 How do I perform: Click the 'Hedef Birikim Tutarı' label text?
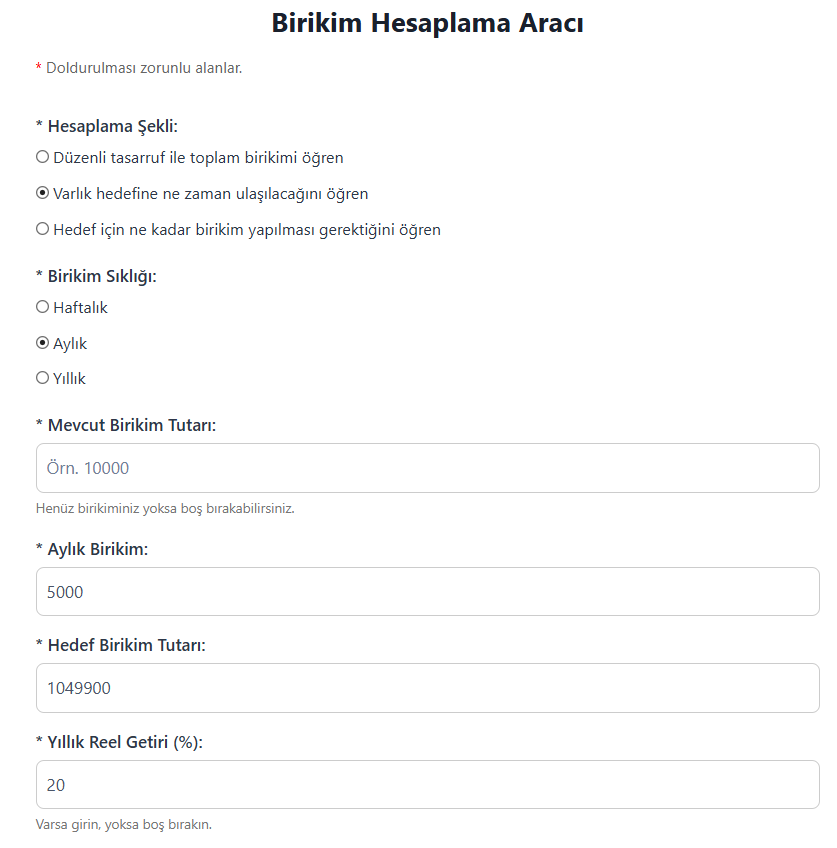126,645
